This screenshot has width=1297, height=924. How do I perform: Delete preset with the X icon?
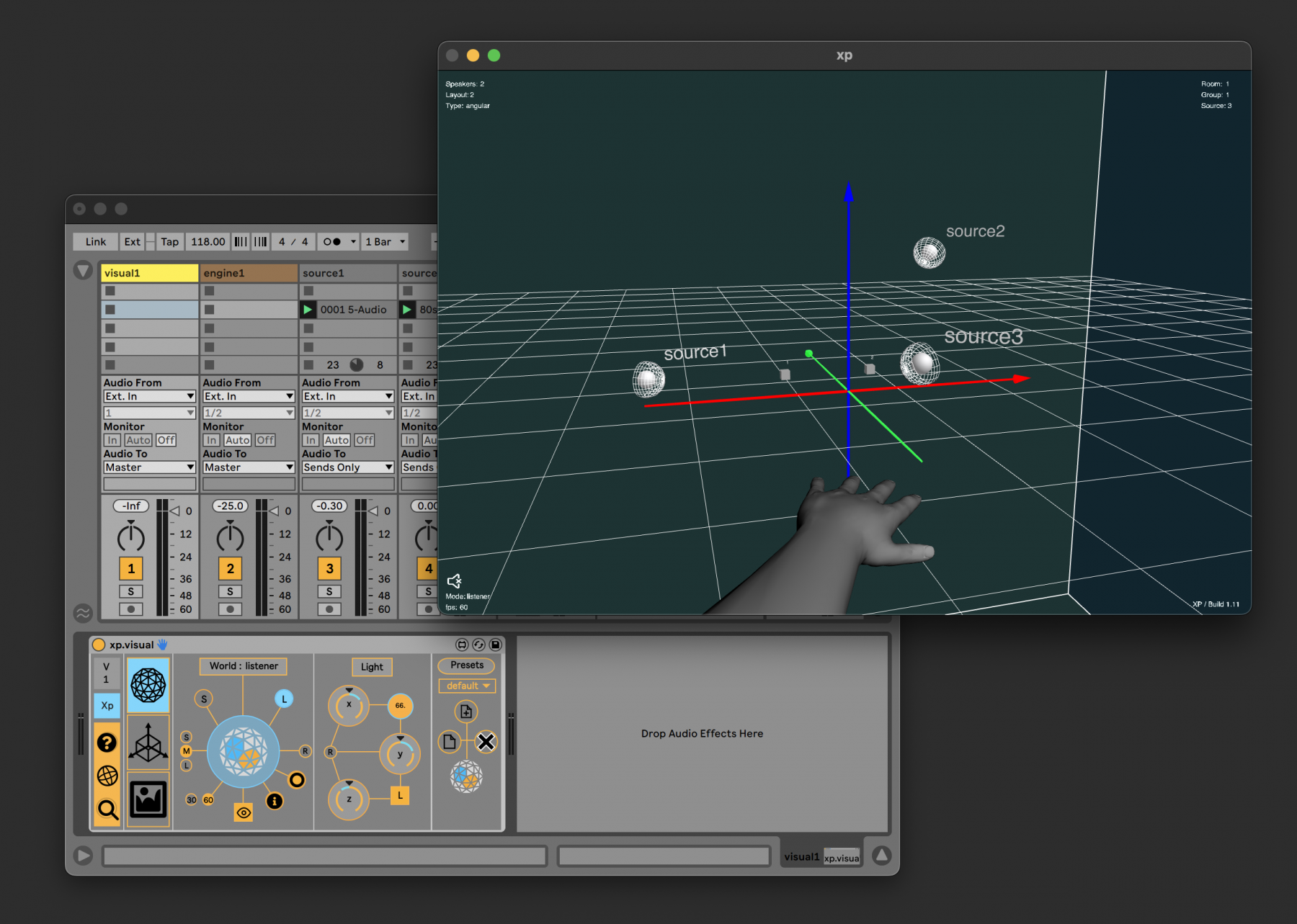486,742
